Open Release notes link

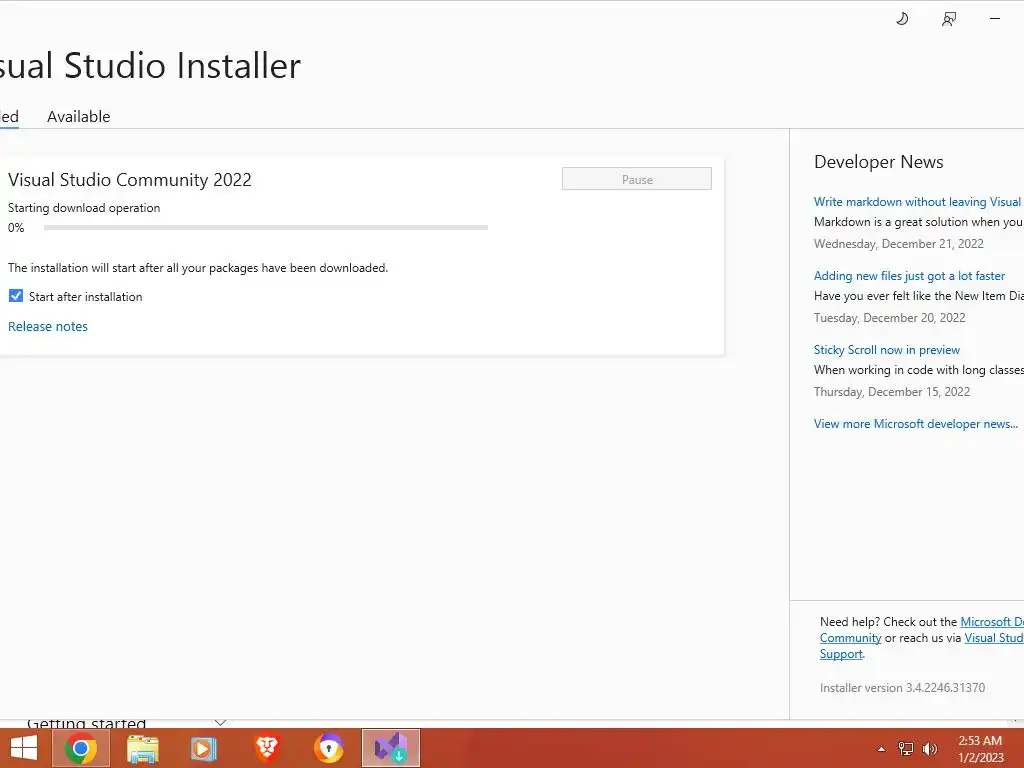click(48, 327)
